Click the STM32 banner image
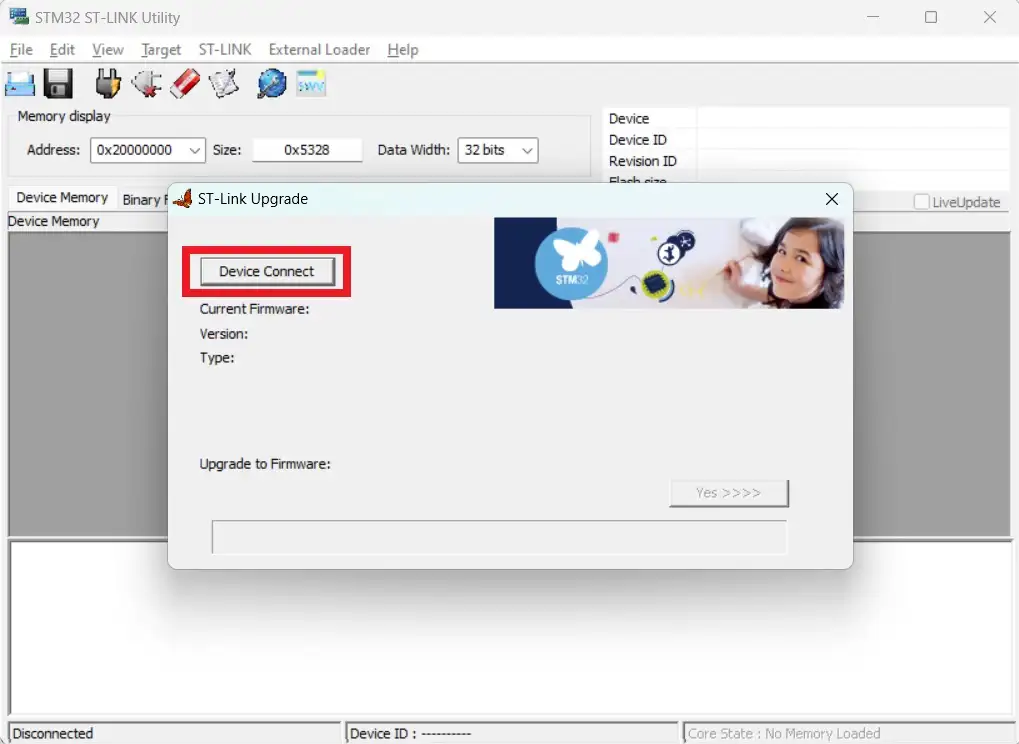 [669, 263]
